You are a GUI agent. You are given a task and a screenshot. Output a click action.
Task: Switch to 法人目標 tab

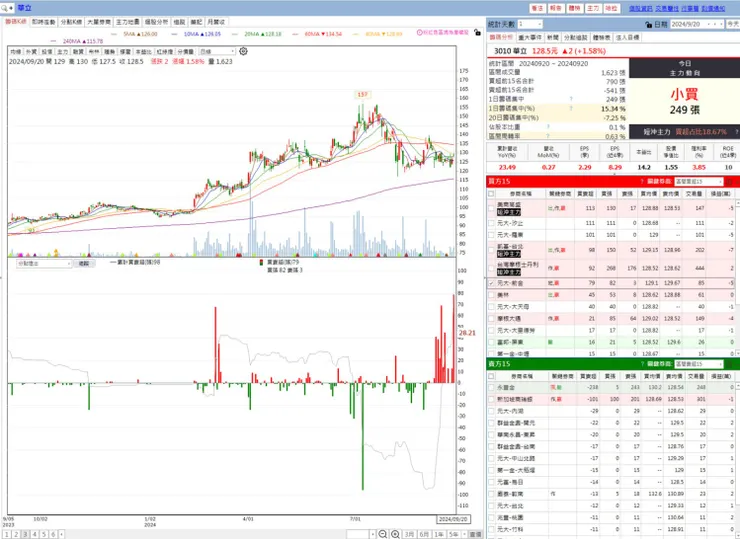pos(627,37)
